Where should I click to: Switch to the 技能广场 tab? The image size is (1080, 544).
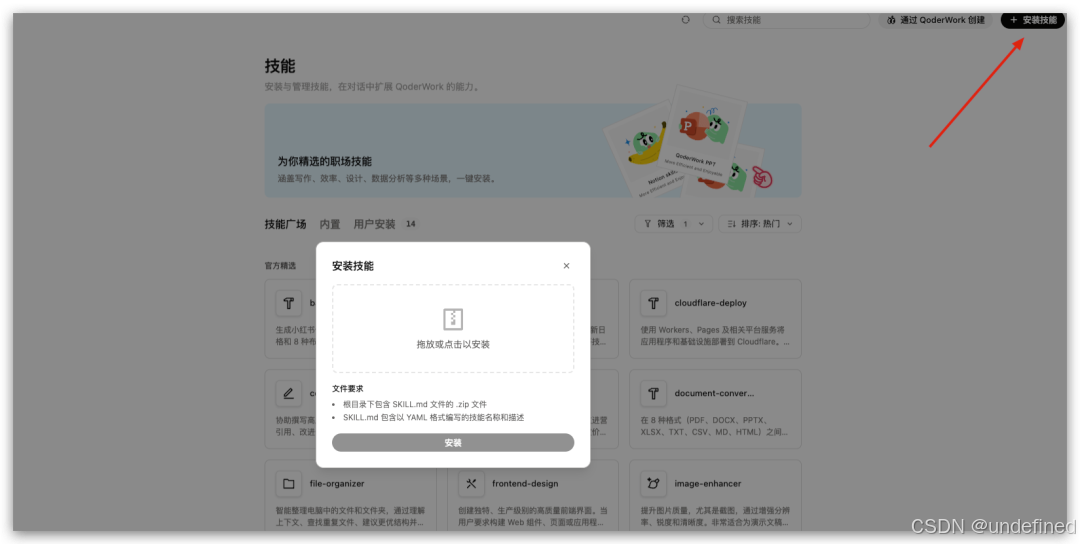[x=285, y=224]
